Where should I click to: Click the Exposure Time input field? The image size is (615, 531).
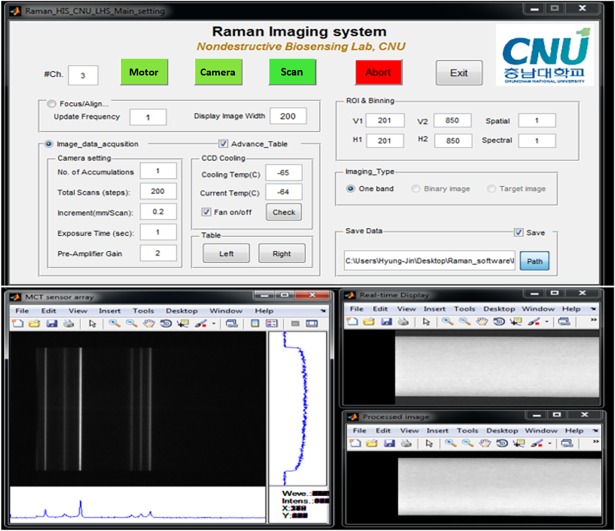pos(157,232)
